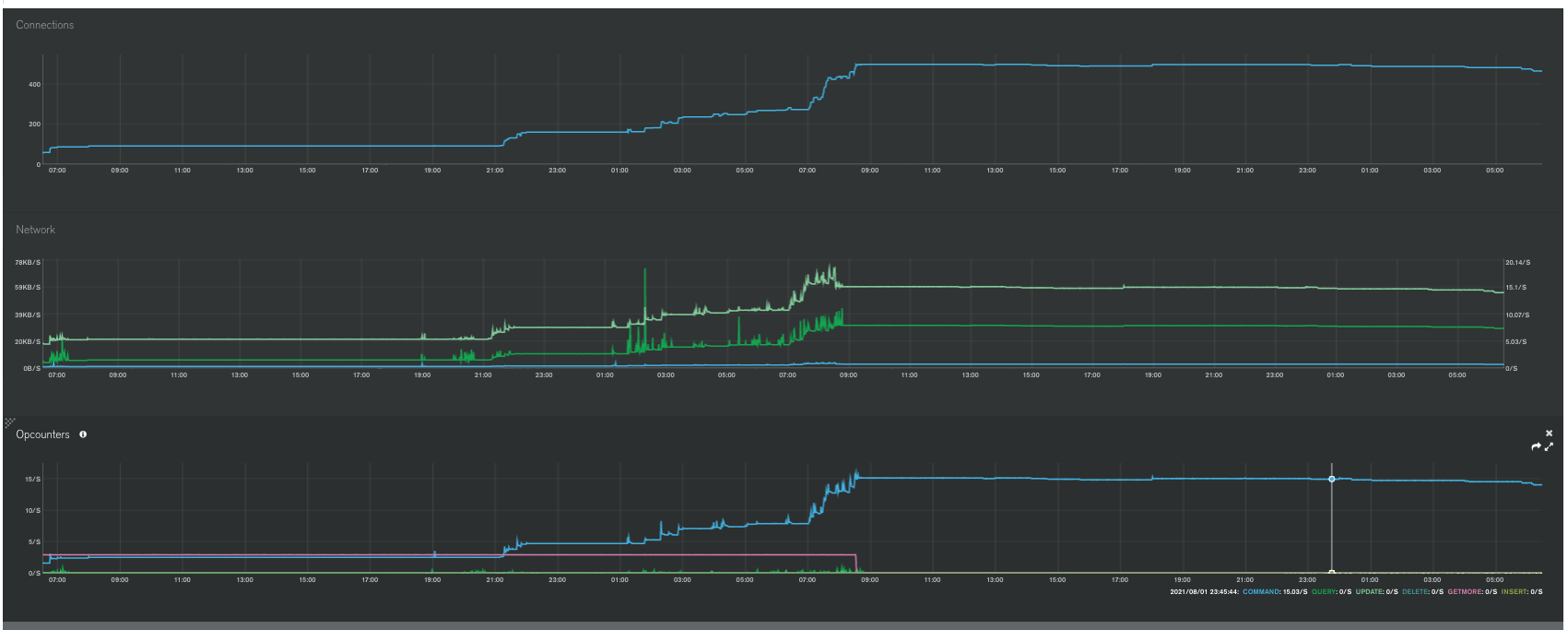Viewport: 1568px width, 630px height.
Task: Click the Network chart title
Action: click(35, 230)
